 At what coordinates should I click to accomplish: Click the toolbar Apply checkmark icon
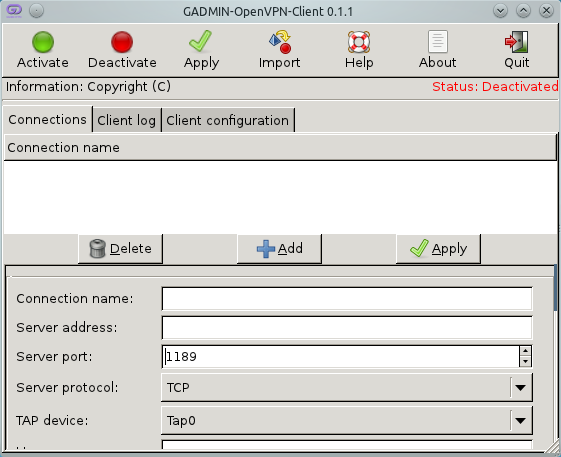tap(201, 41)
